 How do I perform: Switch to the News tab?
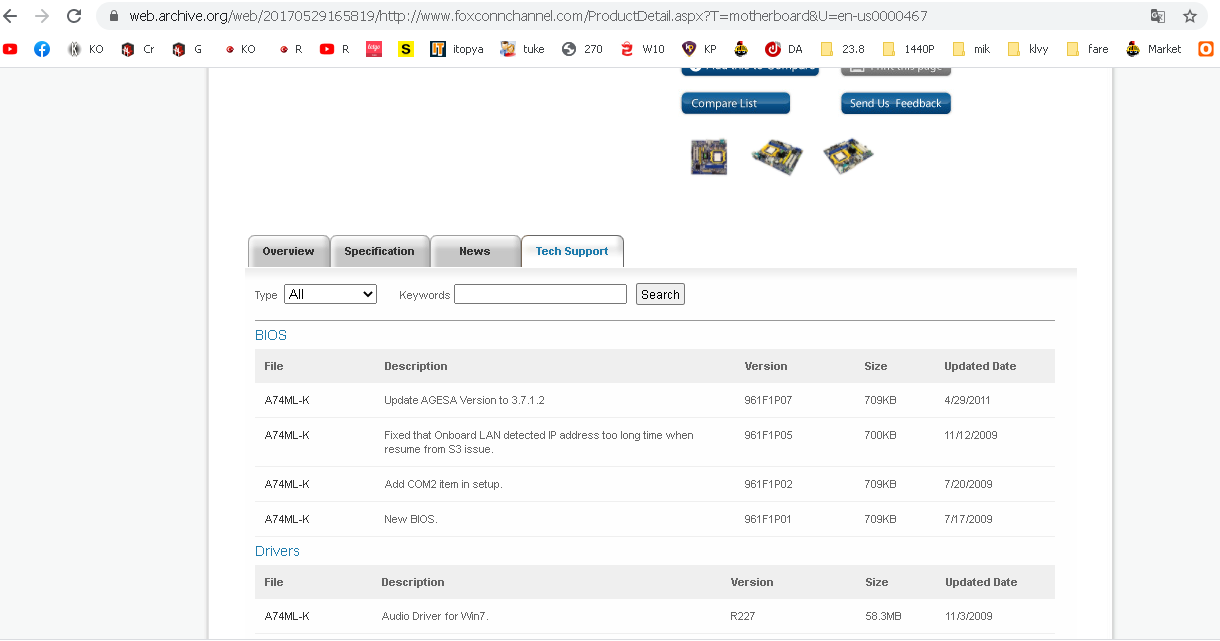click(475, 251)
